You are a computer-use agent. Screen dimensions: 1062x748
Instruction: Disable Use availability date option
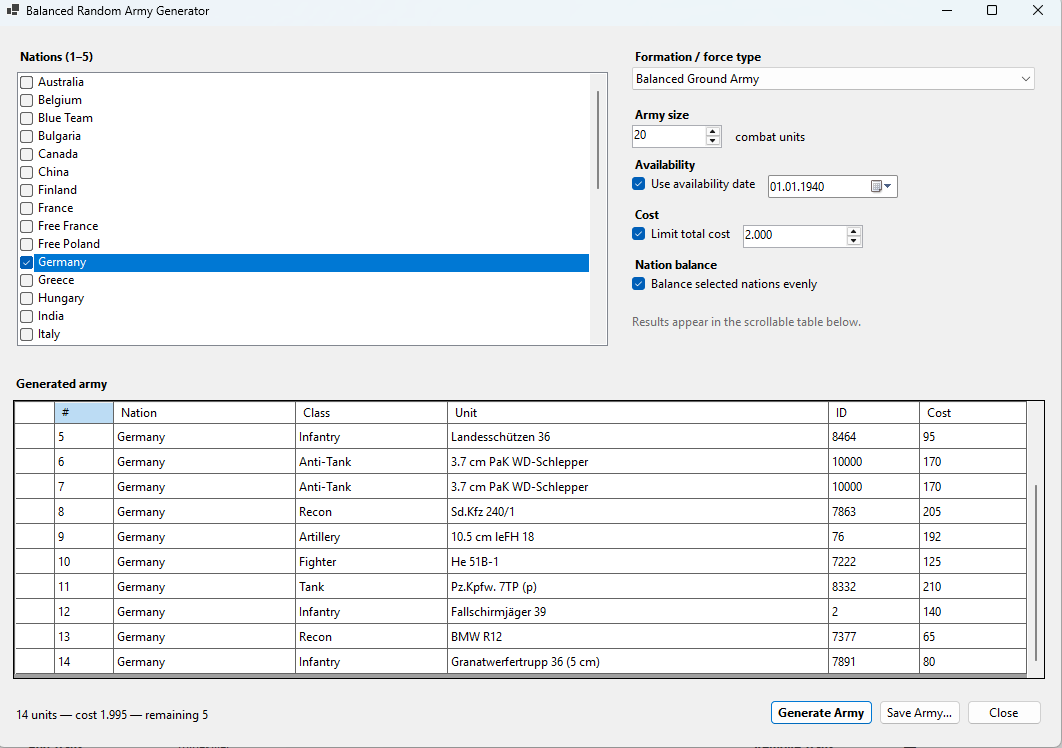click(x=639, y=184)
